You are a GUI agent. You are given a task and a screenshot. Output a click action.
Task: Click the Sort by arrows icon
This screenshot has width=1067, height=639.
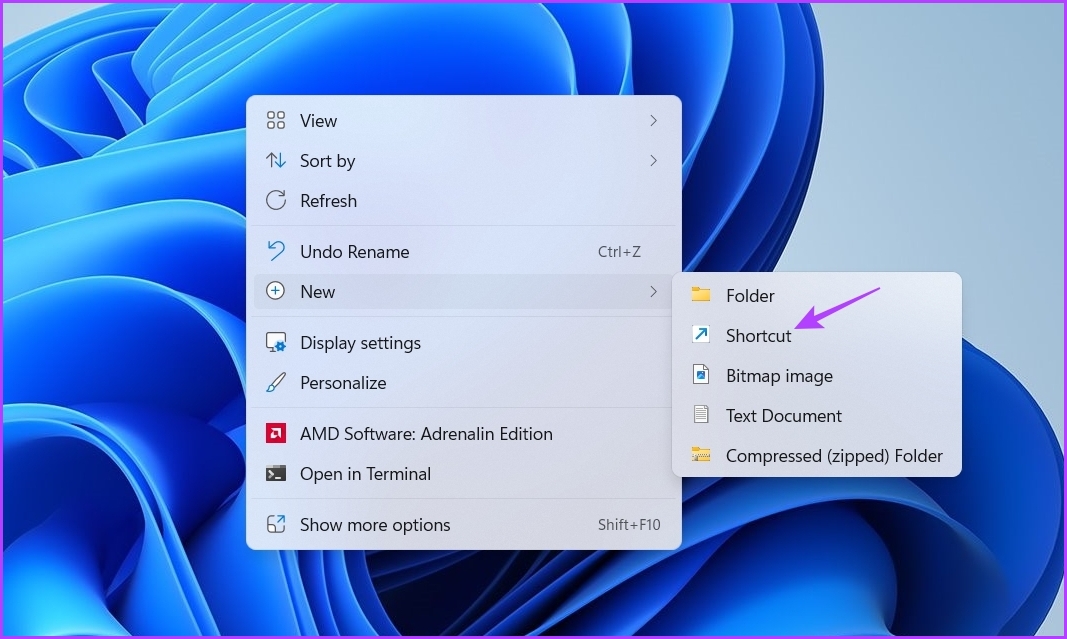tap(276, 161)
